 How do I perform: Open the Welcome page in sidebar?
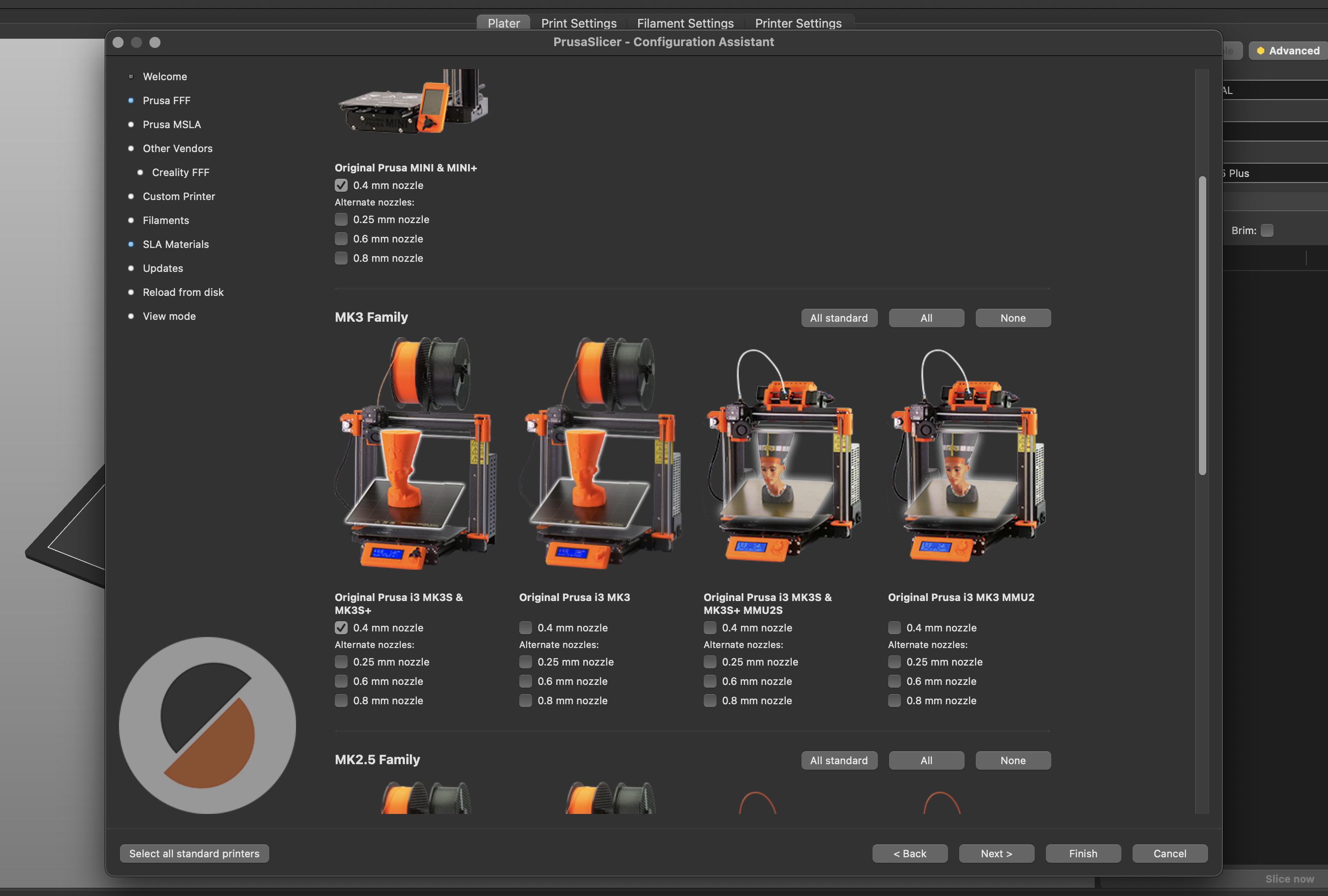[165, 77]
